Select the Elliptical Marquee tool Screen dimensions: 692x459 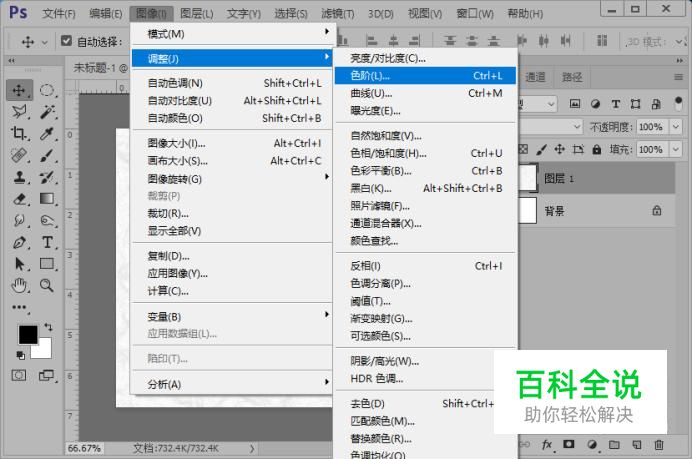pos(47,90)
